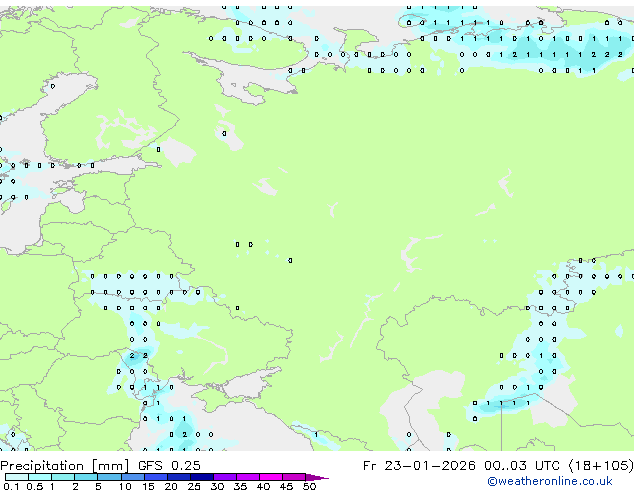Select the 45–50 mm legend swatch

click(x=294, y=477)
